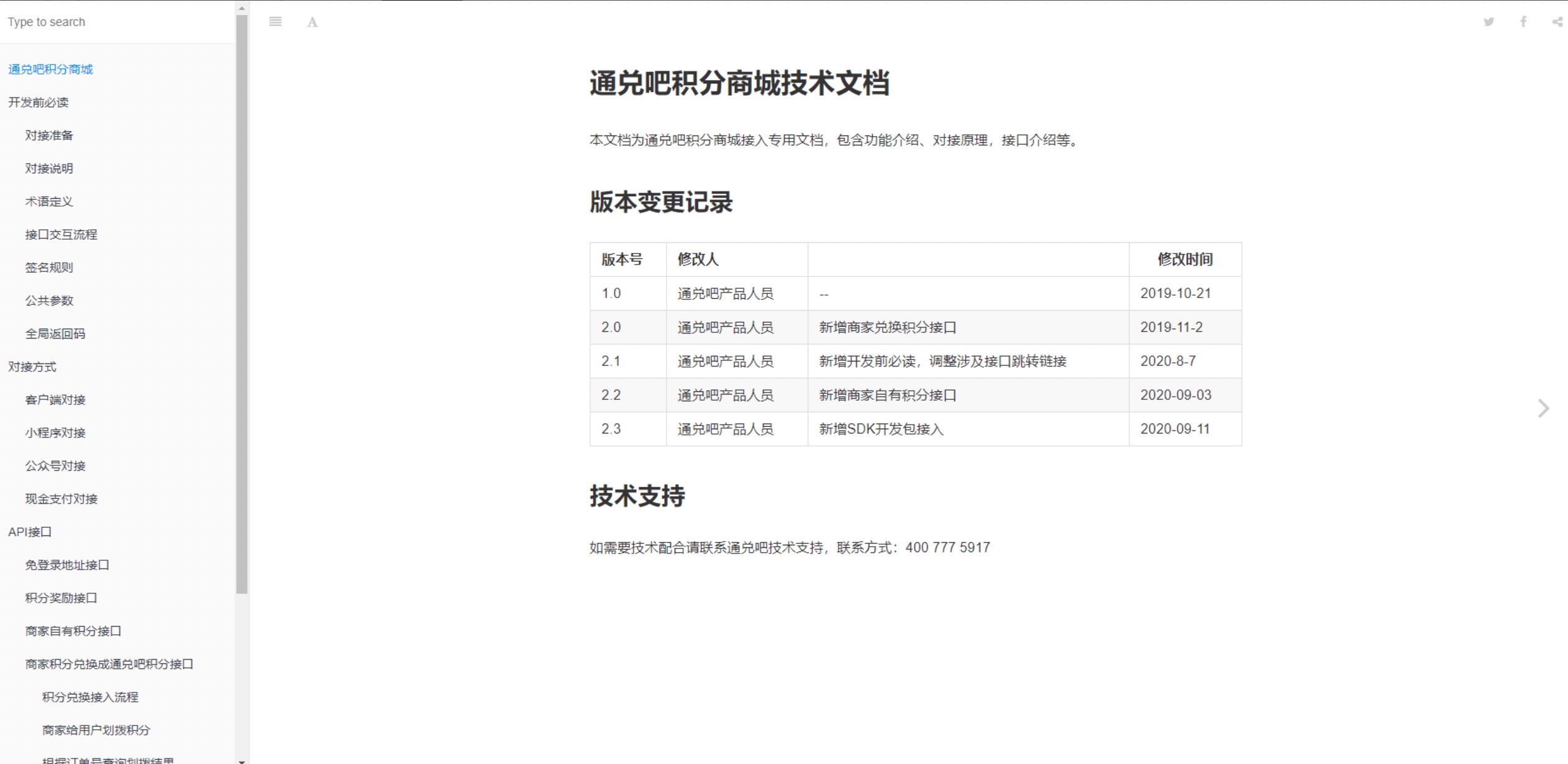This screenshot has height=764, width=1568.
Task: Click the sidebar scroll-down arrow
Action: pyautogui.click(x=242, y=760)
